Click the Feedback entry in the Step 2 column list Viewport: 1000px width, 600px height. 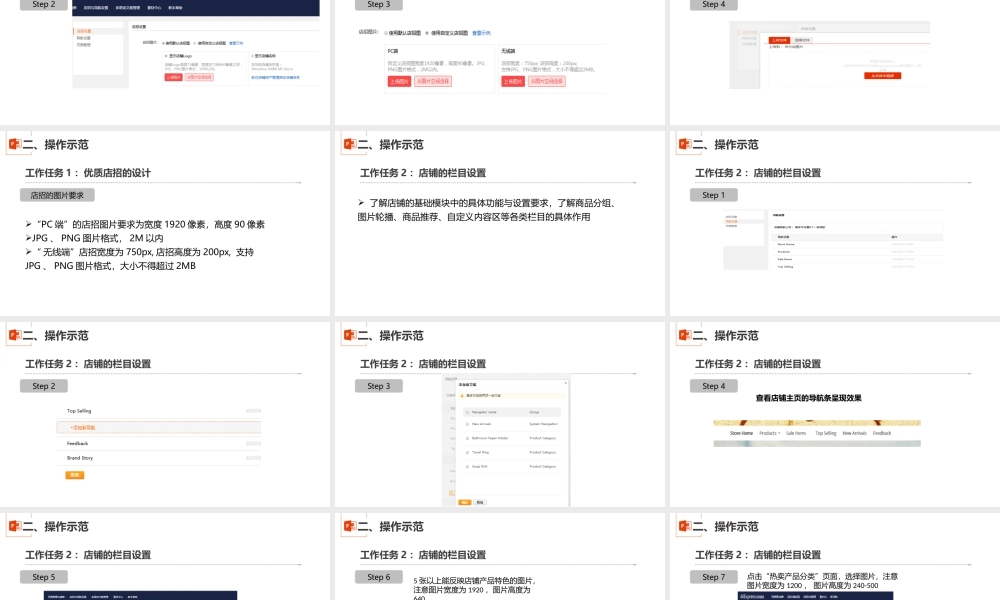[x=78, y=443]
